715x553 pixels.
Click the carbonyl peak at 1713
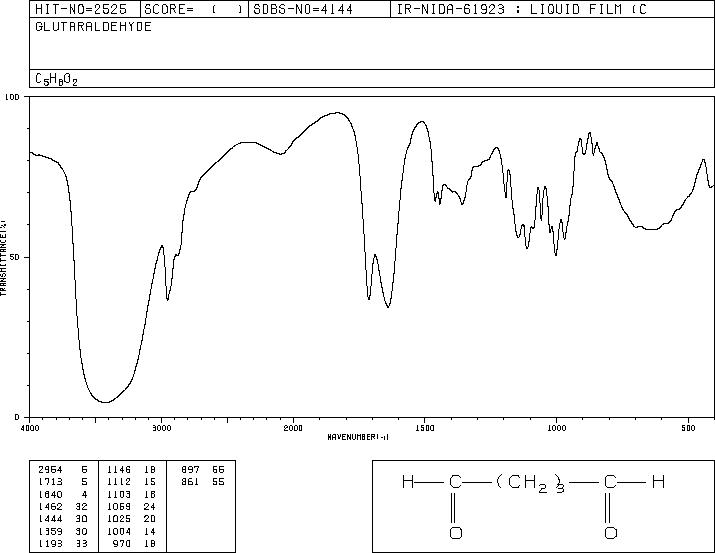pos(368,299)
